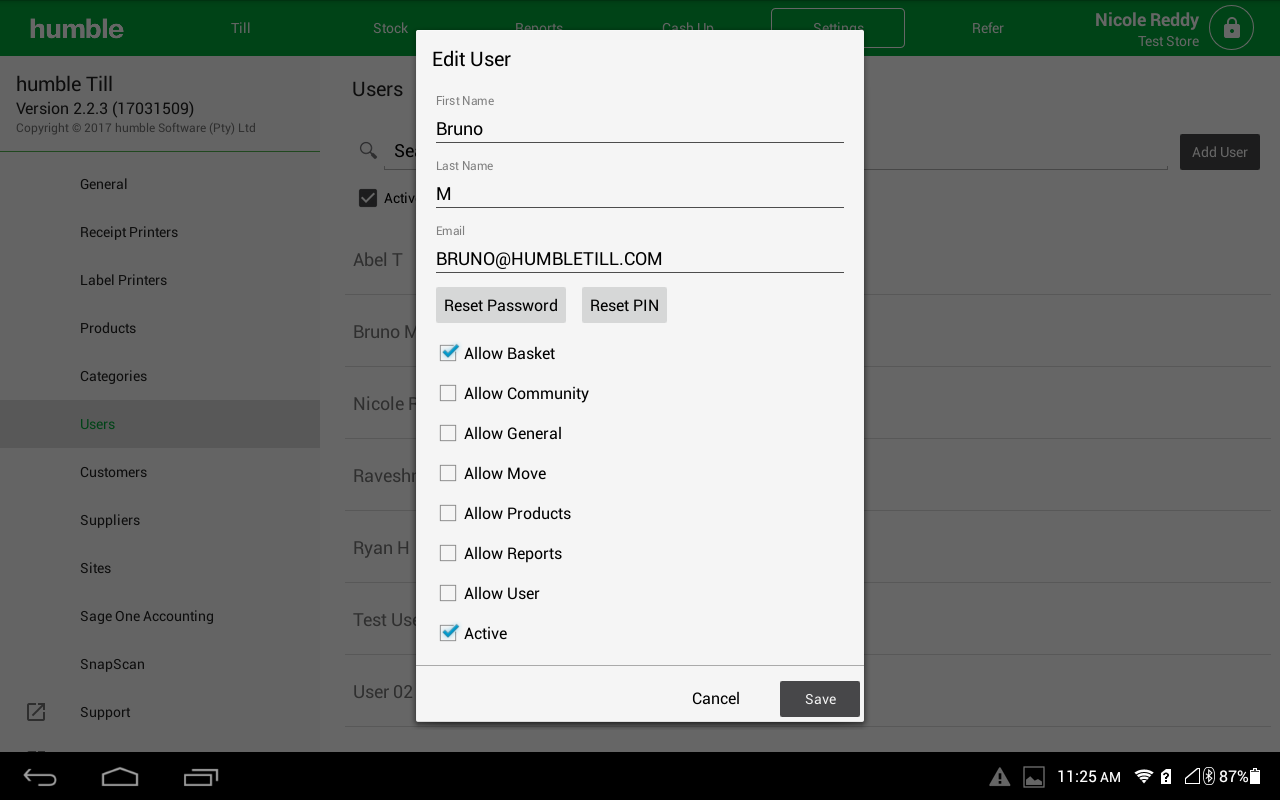Click the Add User button
Viewport: 1280px width, 800px height.
1220,152
